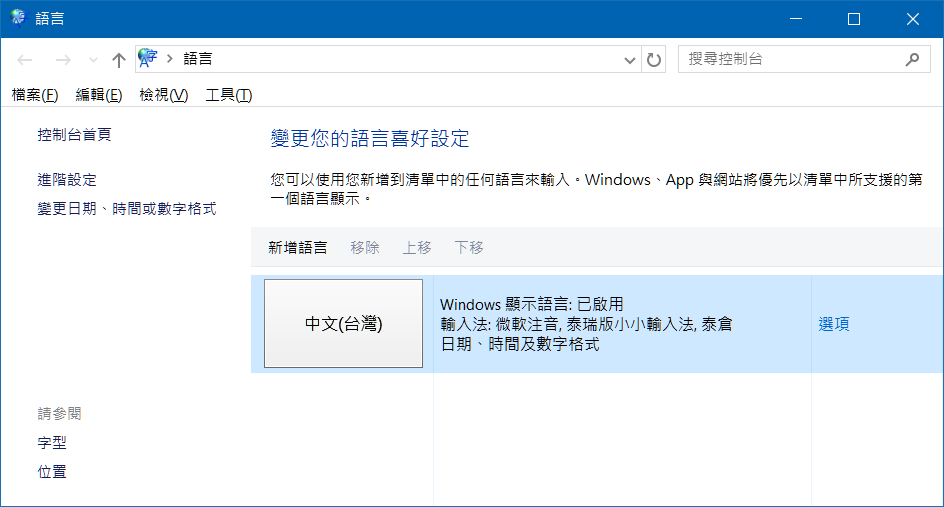This screenshot has height=507, width=944.
Task: Click 下移 in the language toolbar
Action: coord(468,247)
